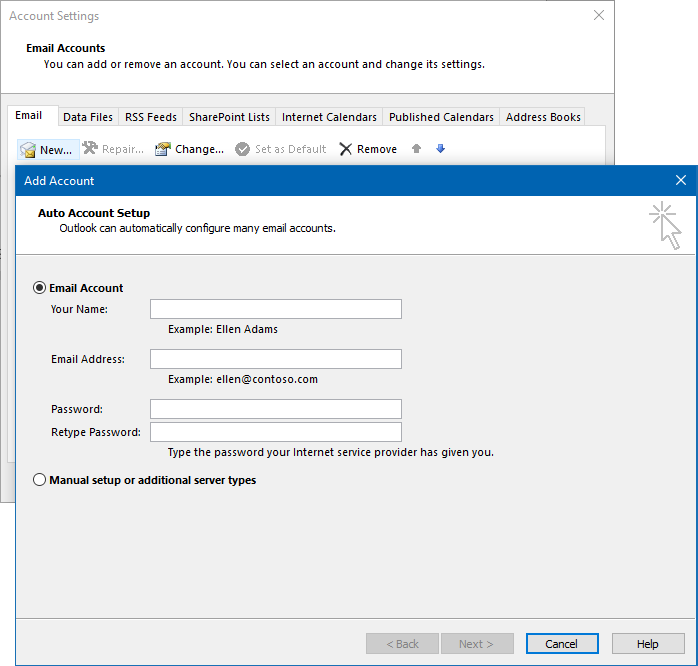Switch to Address Books tab

click(x=543, y=117)
